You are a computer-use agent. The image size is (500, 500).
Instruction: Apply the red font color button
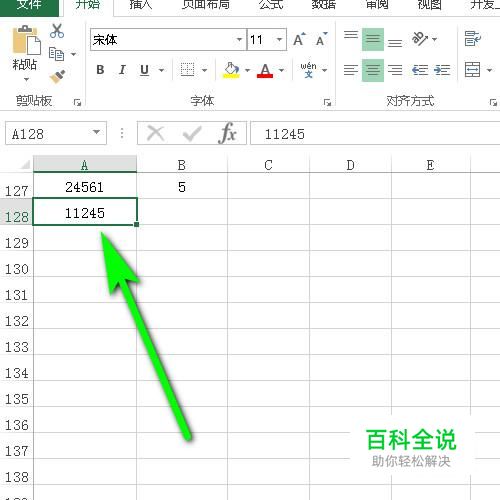pos(265,70)
